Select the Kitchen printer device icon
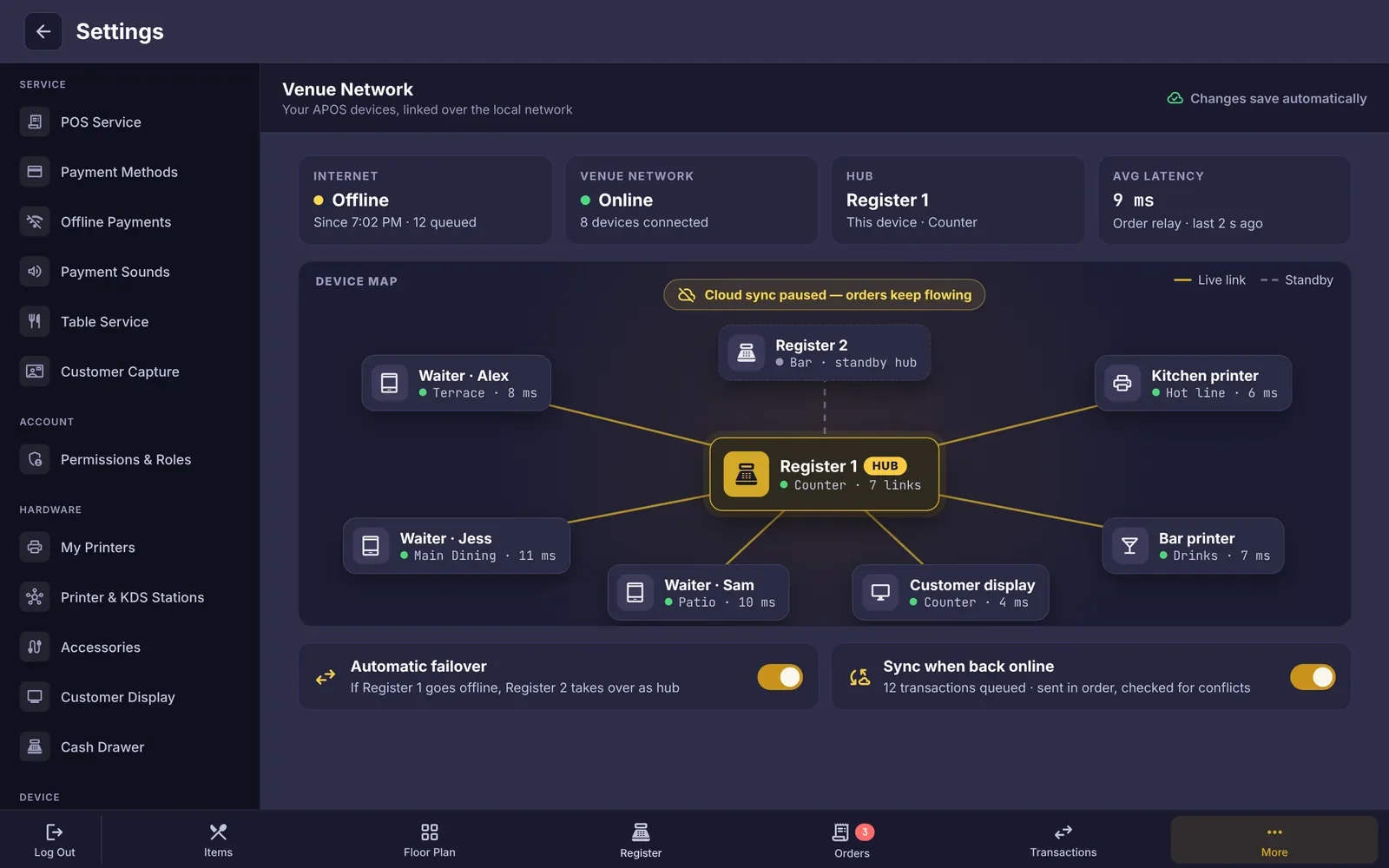 click(1122, 383)
